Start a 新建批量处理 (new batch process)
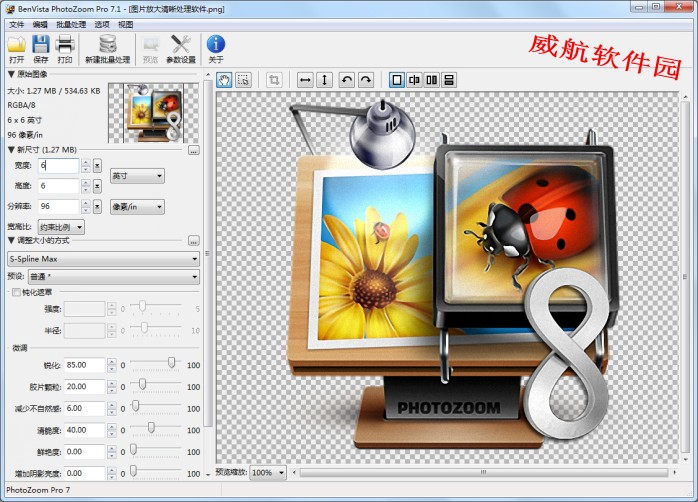This screenshot has height=502, width=698. (108, 49)
